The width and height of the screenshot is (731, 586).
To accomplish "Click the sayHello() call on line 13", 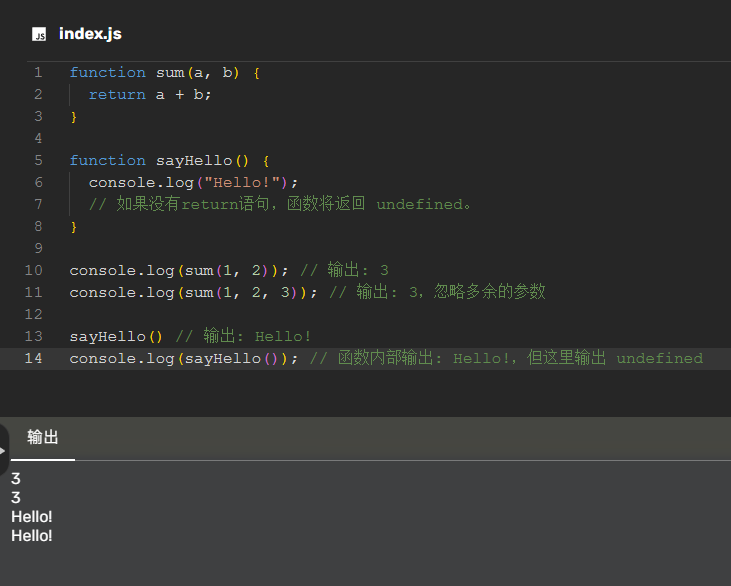I will tap(115, 336).
